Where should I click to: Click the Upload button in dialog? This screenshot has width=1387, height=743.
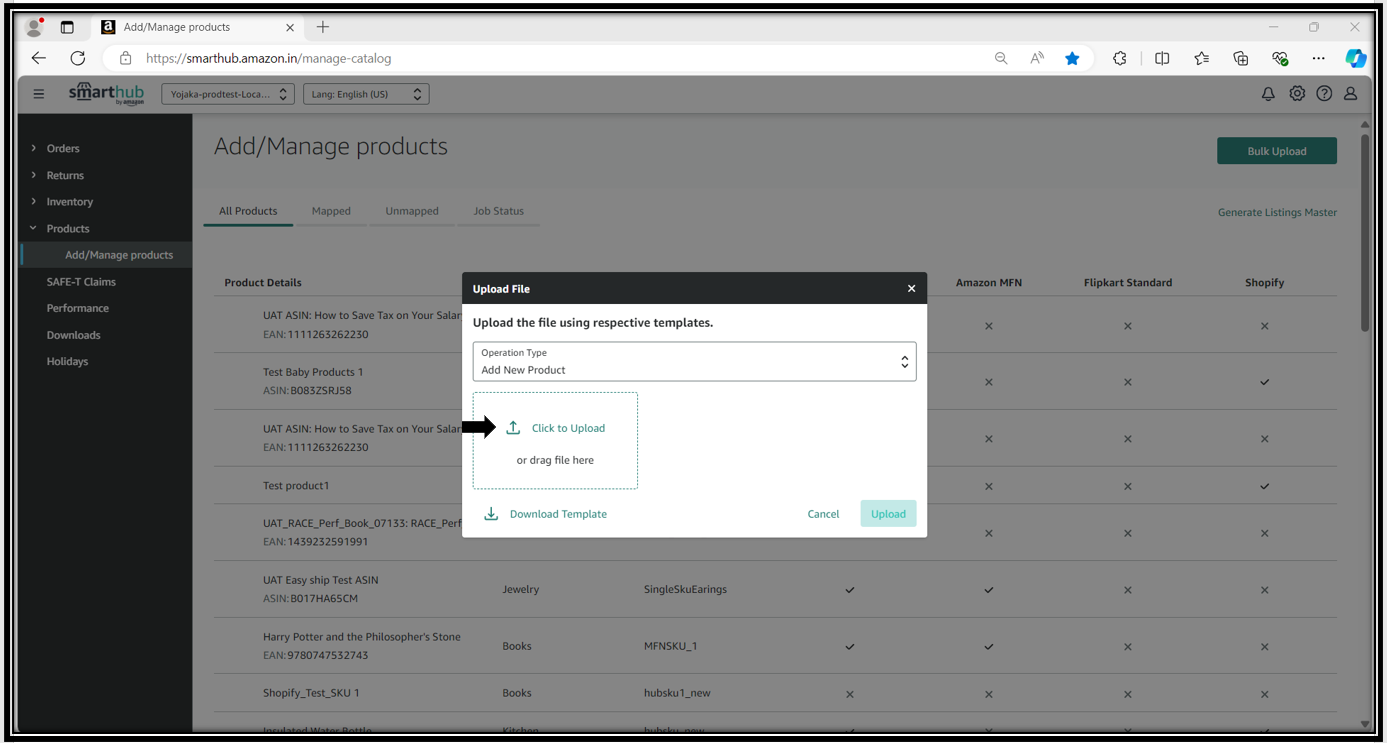[888, 514]
